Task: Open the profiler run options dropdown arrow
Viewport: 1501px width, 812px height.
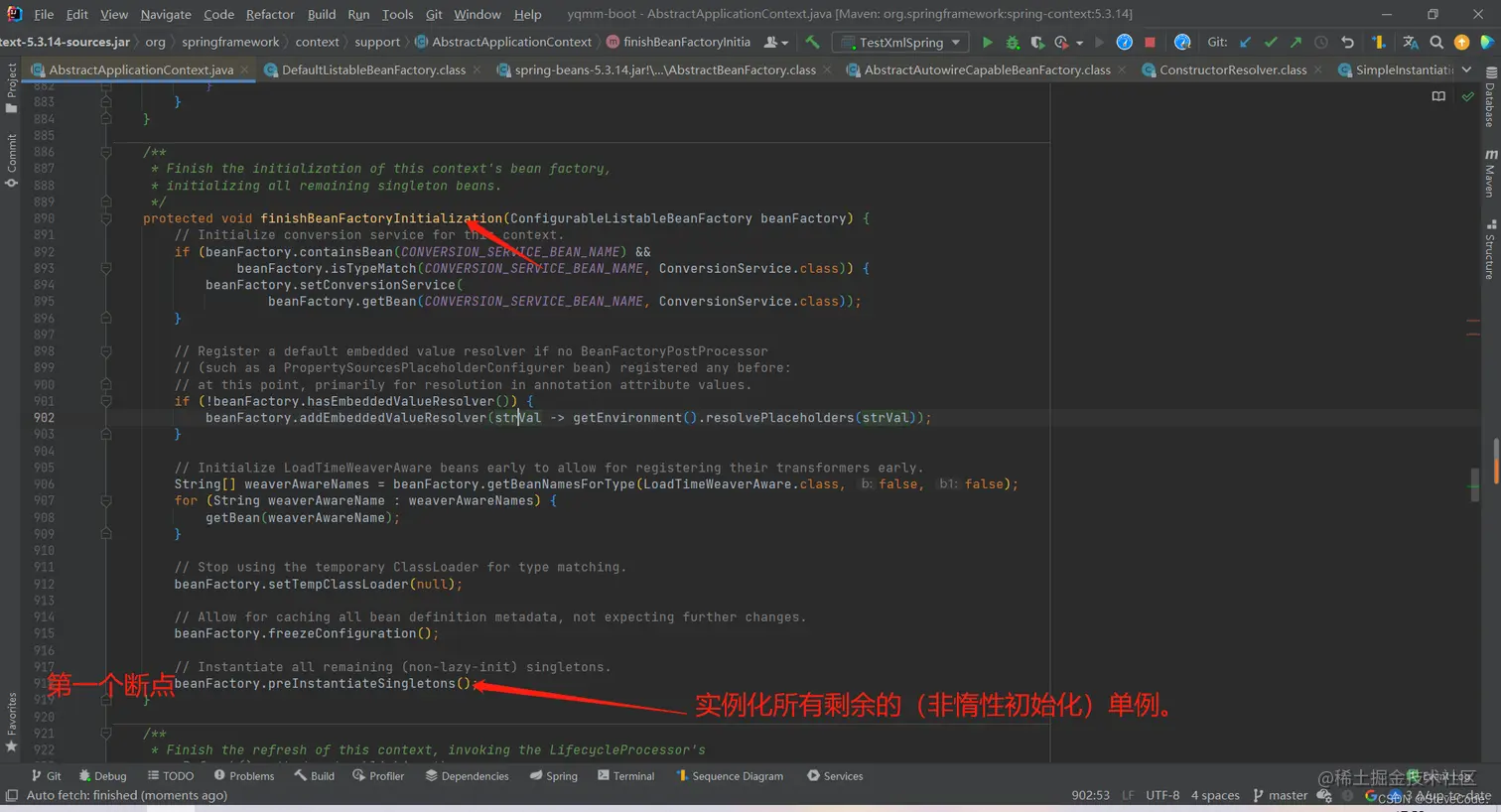Action: (x=1079, y=44)
